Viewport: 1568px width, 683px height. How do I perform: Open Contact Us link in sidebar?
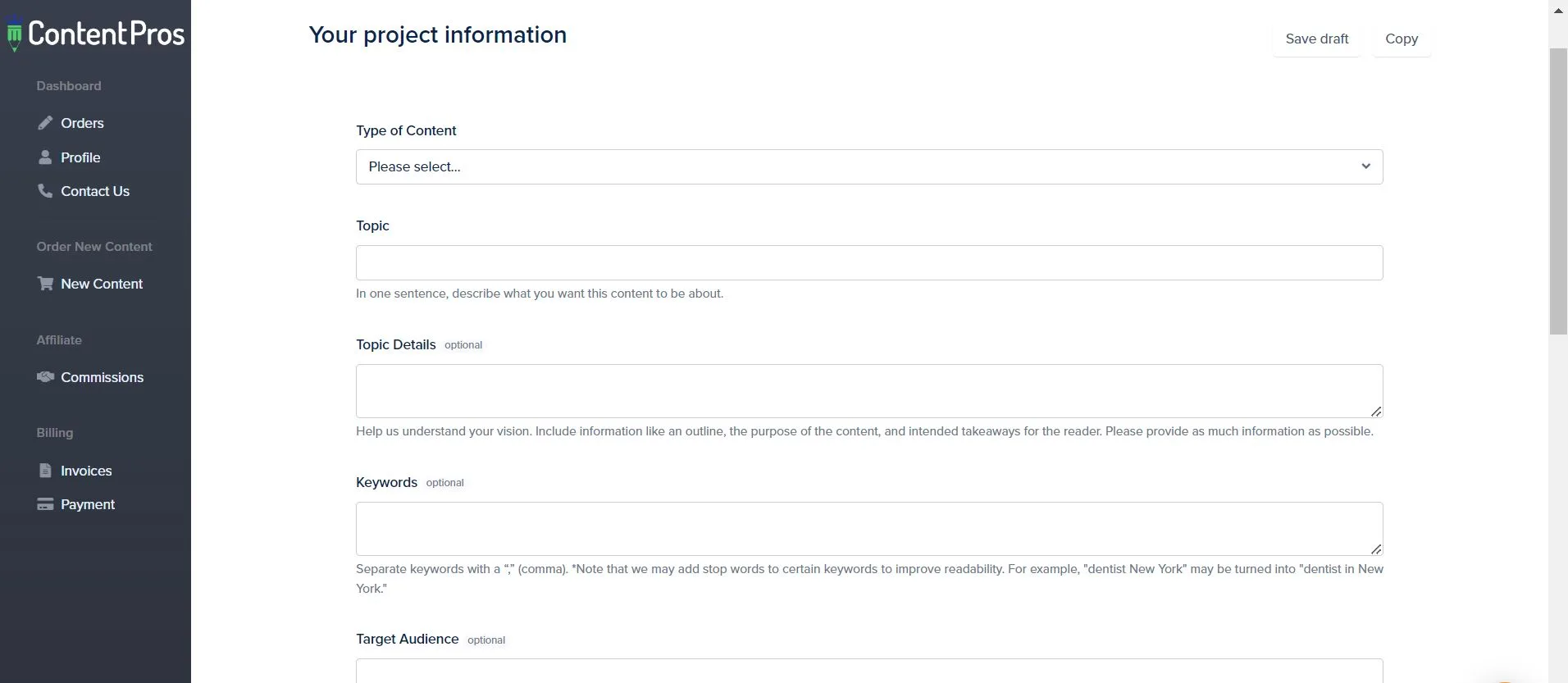[x=95, y=191]
